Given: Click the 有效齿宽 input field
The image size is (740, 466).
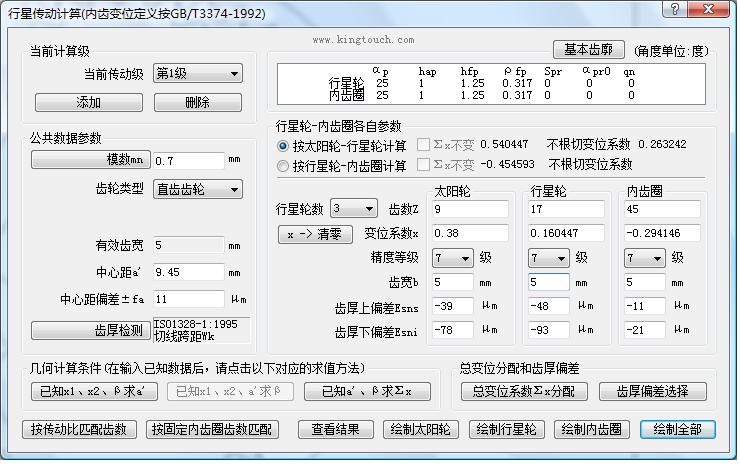Looking at the screenshot, I should [189, 245].
